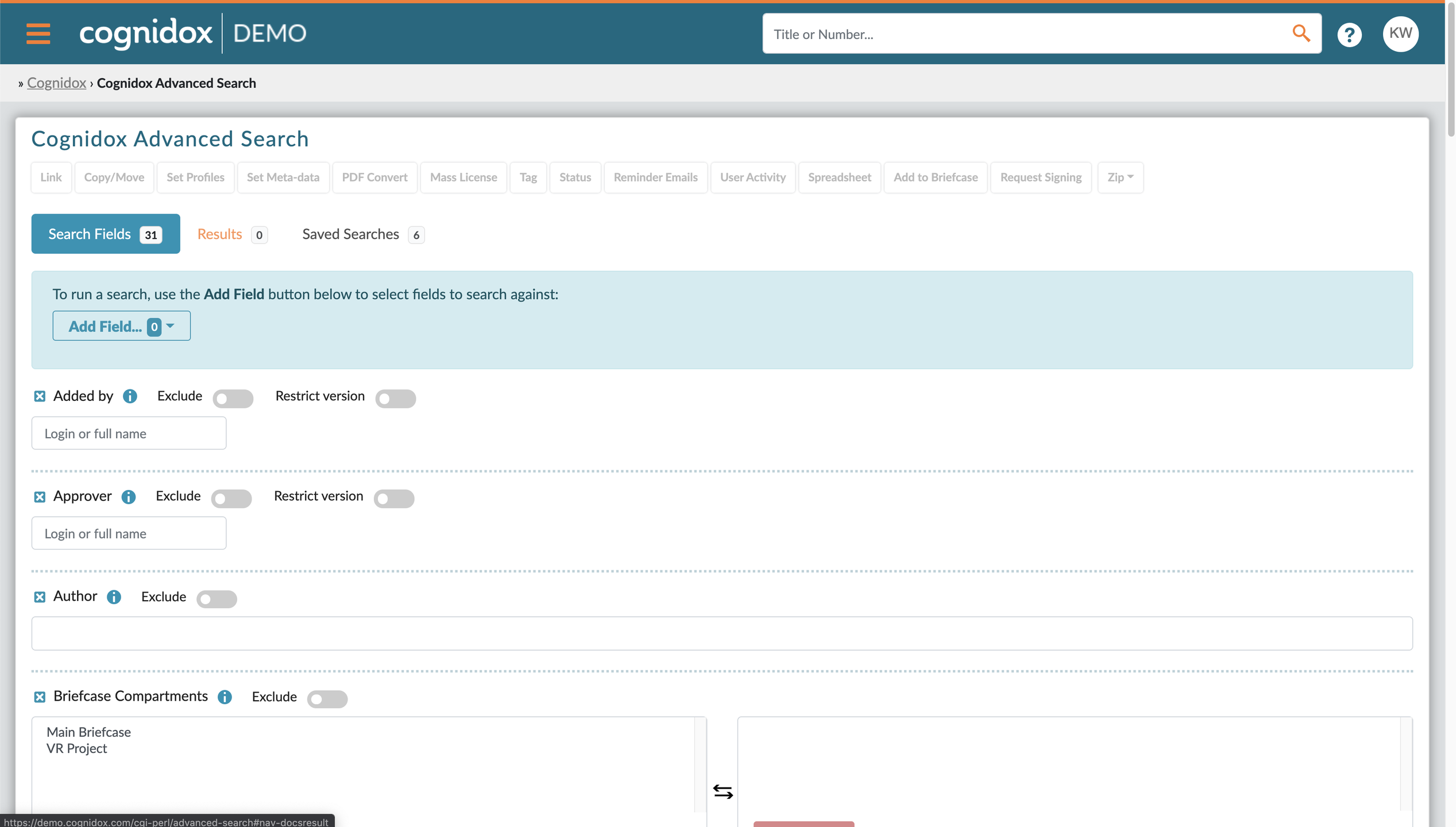1456x827 pixels.
Task: Open the hamburger navigation menu
Action: [x=38, y=33]
